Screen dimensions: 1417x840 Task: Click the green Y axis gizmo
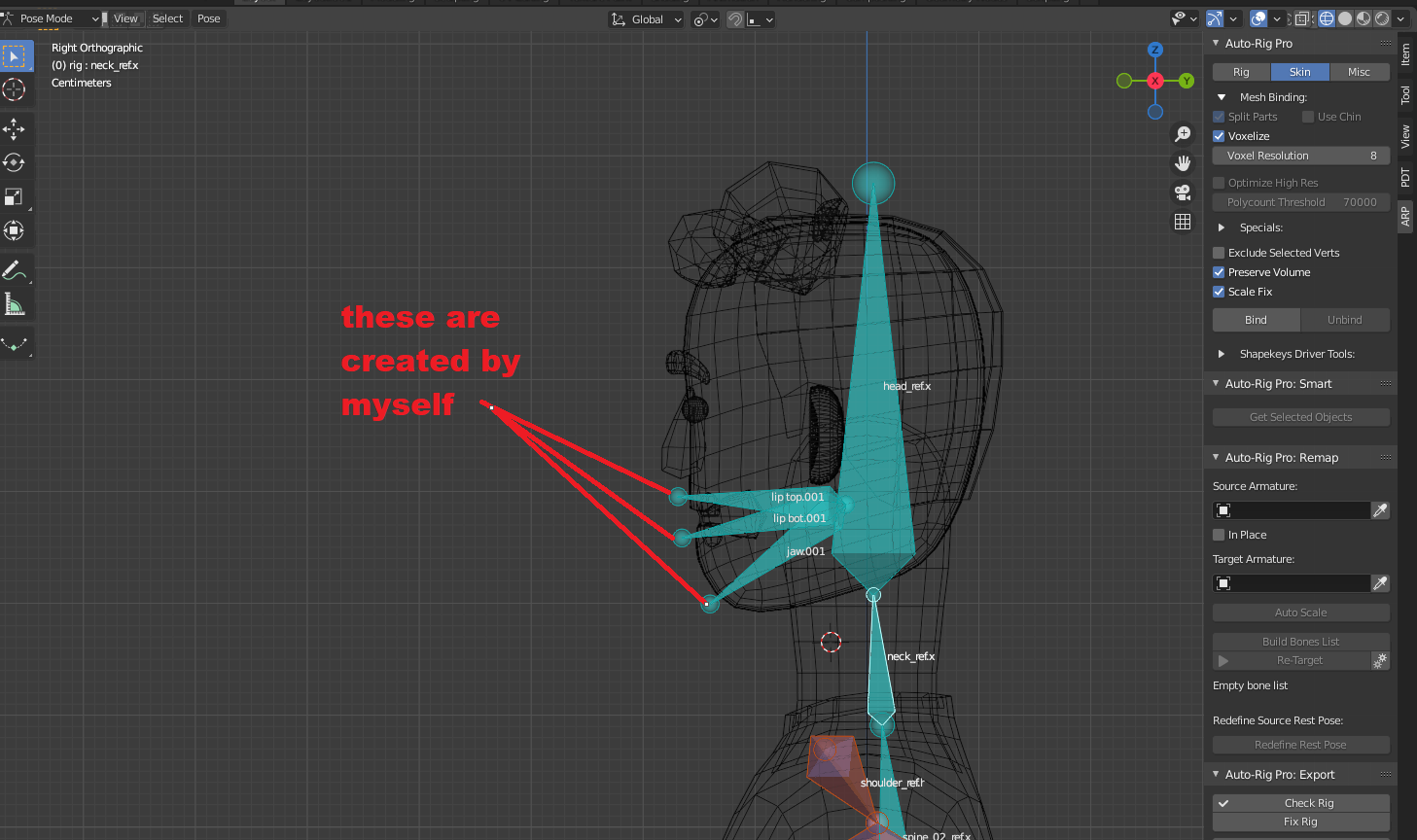(1187, 81)
